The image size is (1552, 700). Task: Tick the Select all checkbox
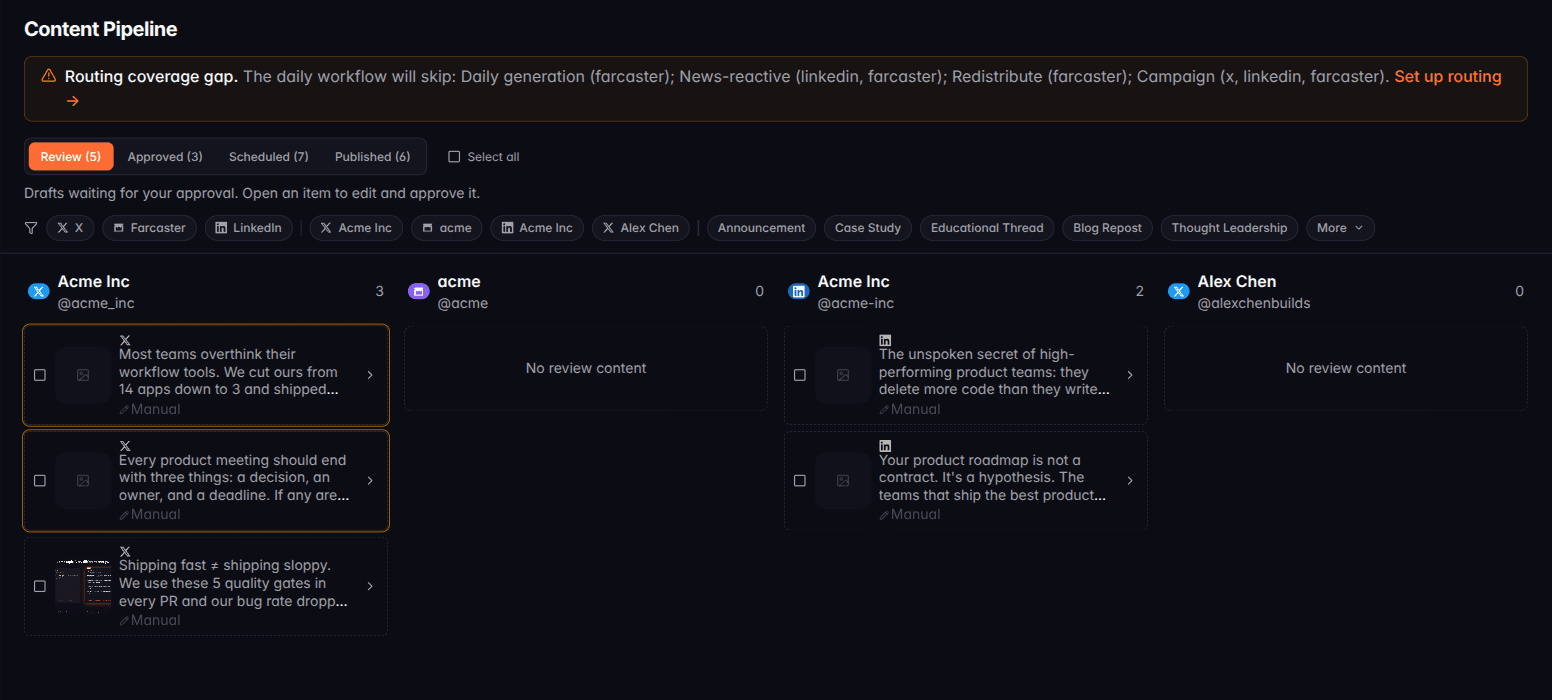point(454,157)
